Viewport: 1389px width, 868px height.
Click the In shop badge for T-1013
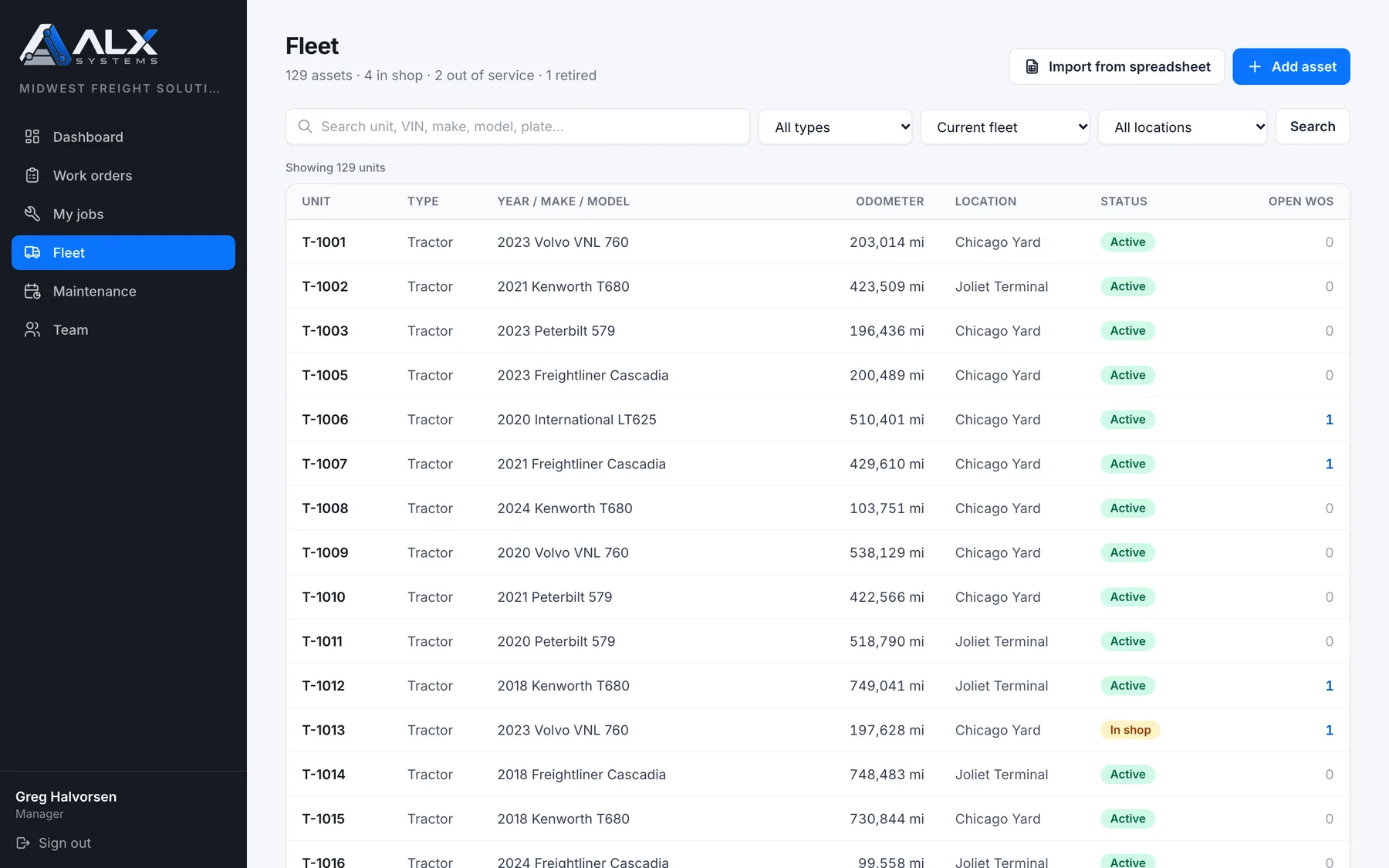pos(1130,730)
